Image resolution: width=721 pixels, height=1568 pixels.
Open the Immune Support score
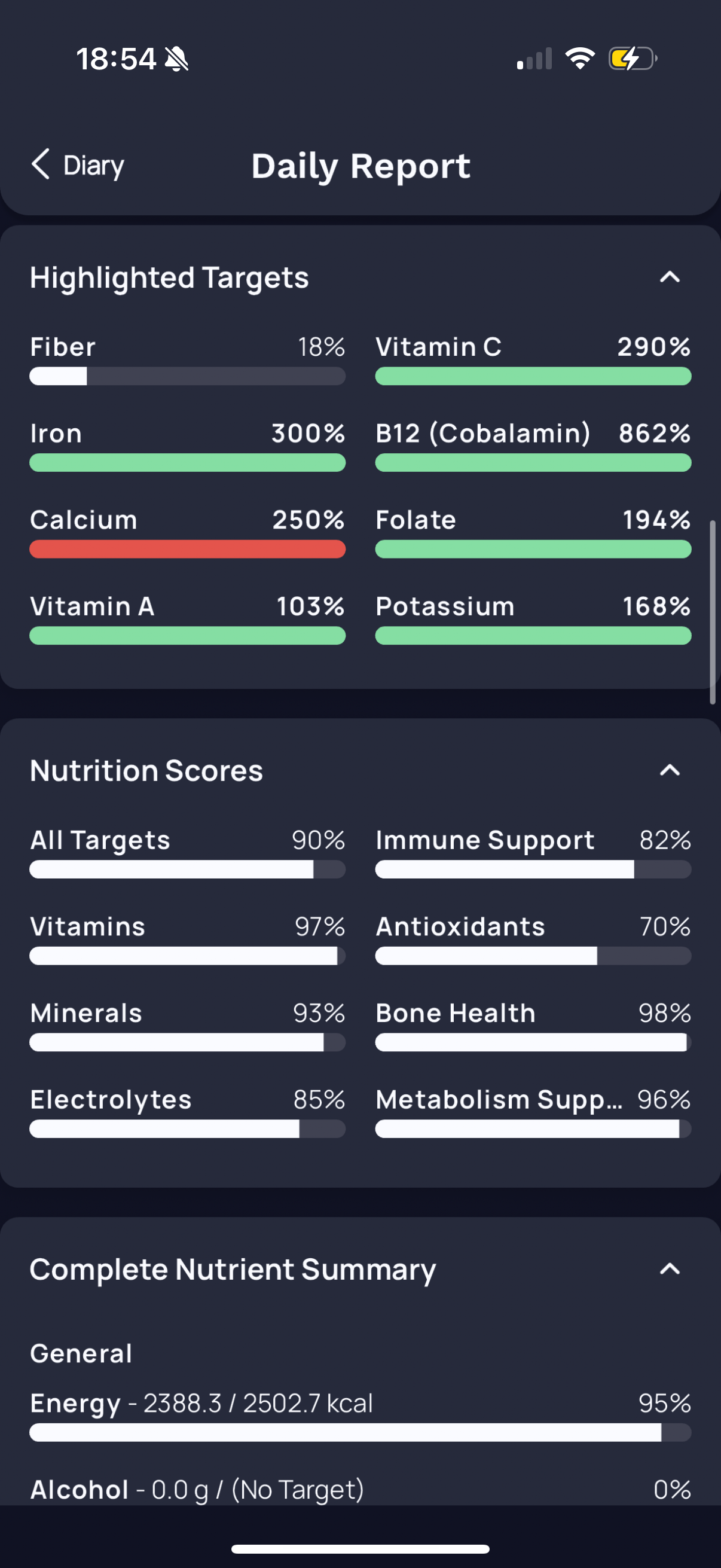point(533,852)
